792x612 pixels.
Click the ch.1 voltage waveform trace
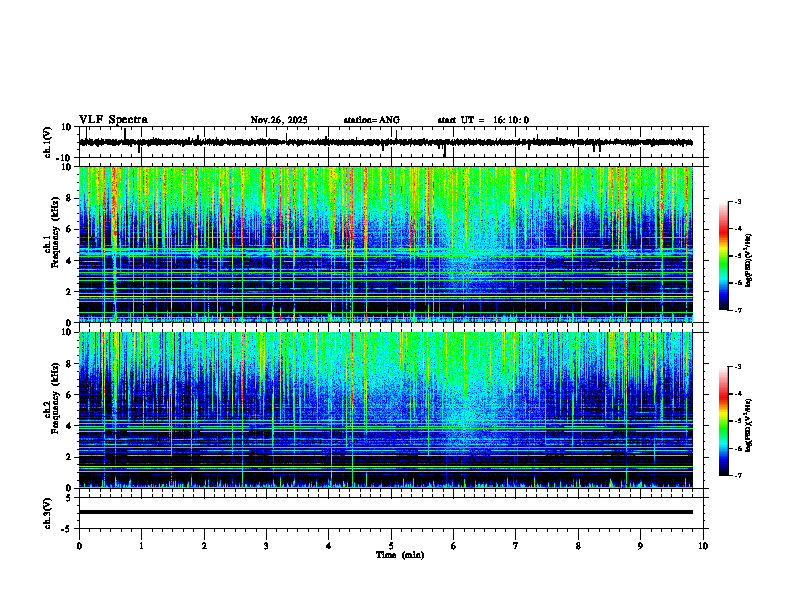[x=386, y=142]
